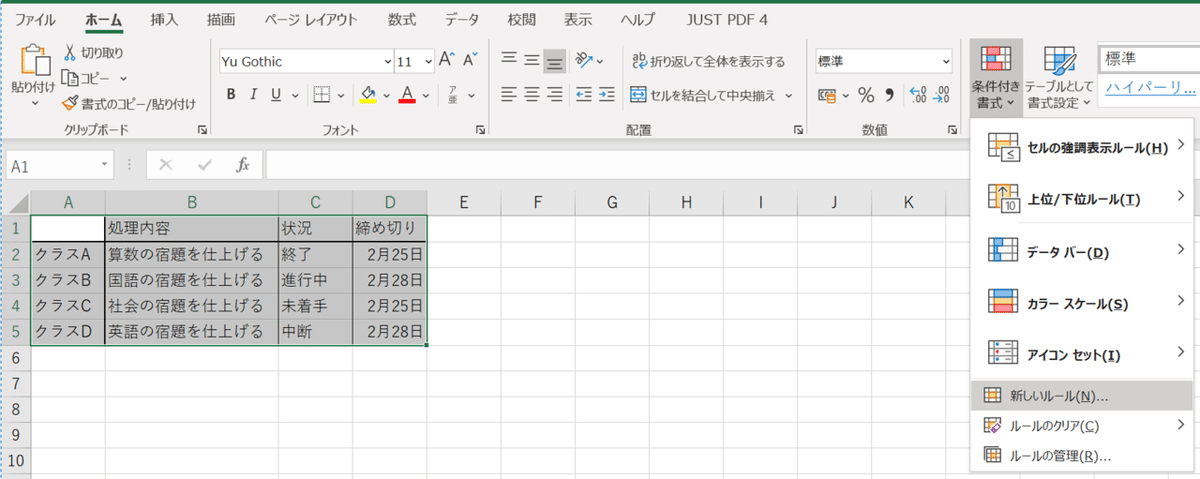The height and width of the screenshot is (479, 1200).
Task: Click the Cut (切り取り) scissors icon
Action: 70,53
